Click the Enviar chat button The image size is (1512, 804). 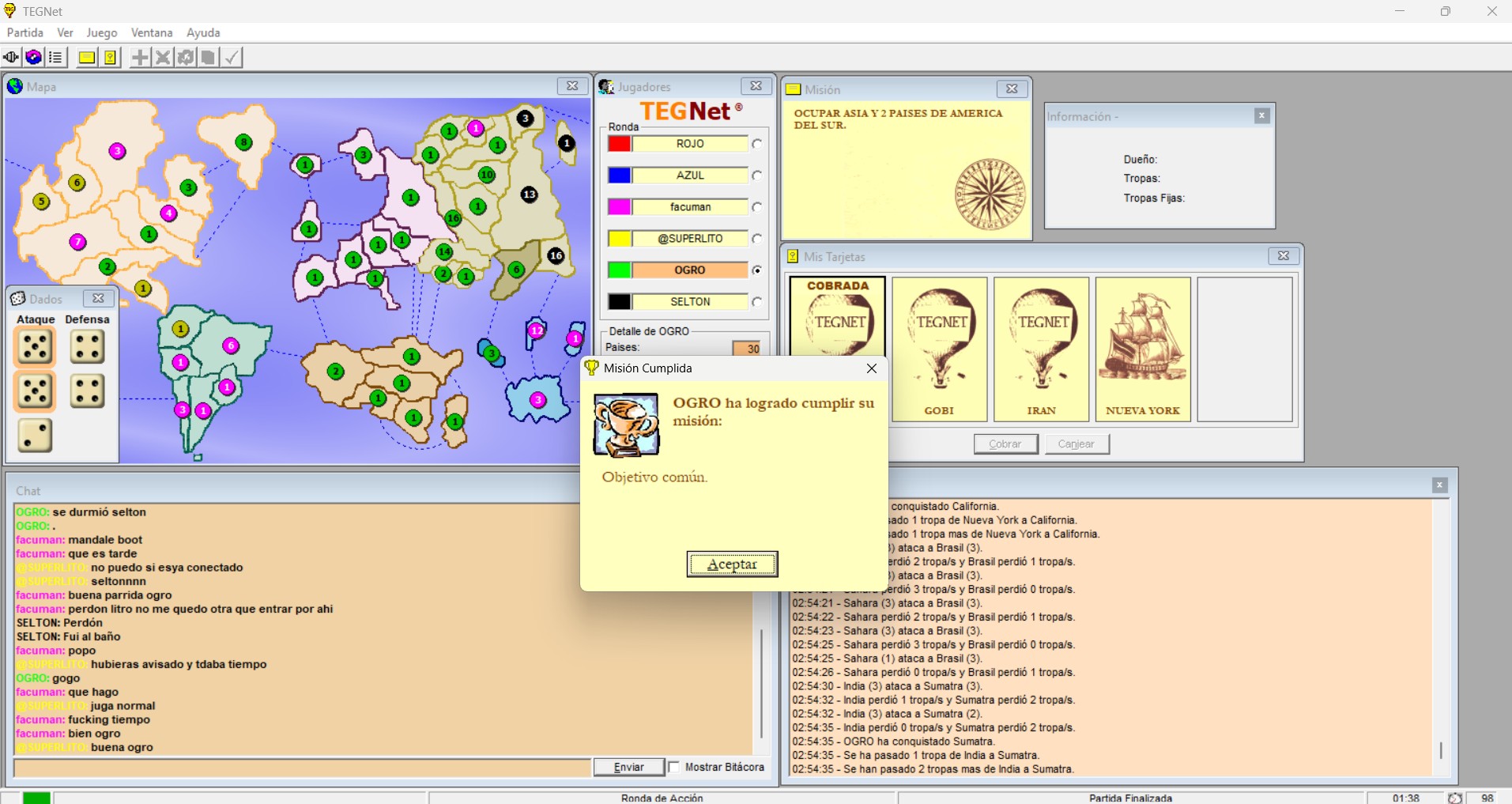(628, 767)
